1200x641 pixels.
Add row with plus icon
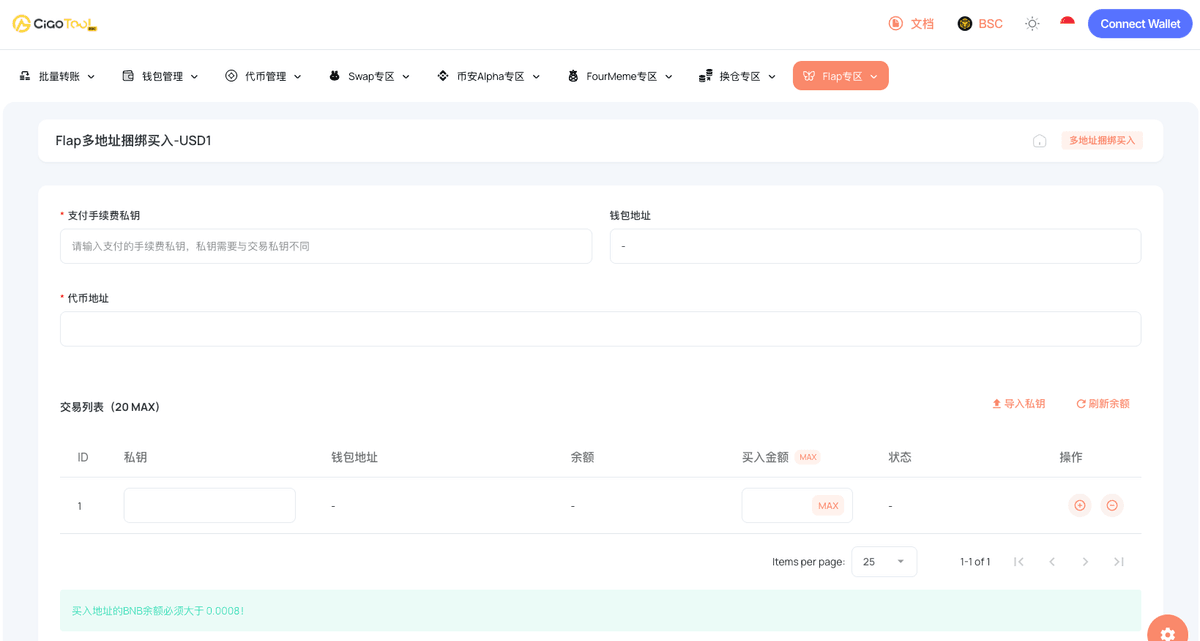(x=1080, y=506)
